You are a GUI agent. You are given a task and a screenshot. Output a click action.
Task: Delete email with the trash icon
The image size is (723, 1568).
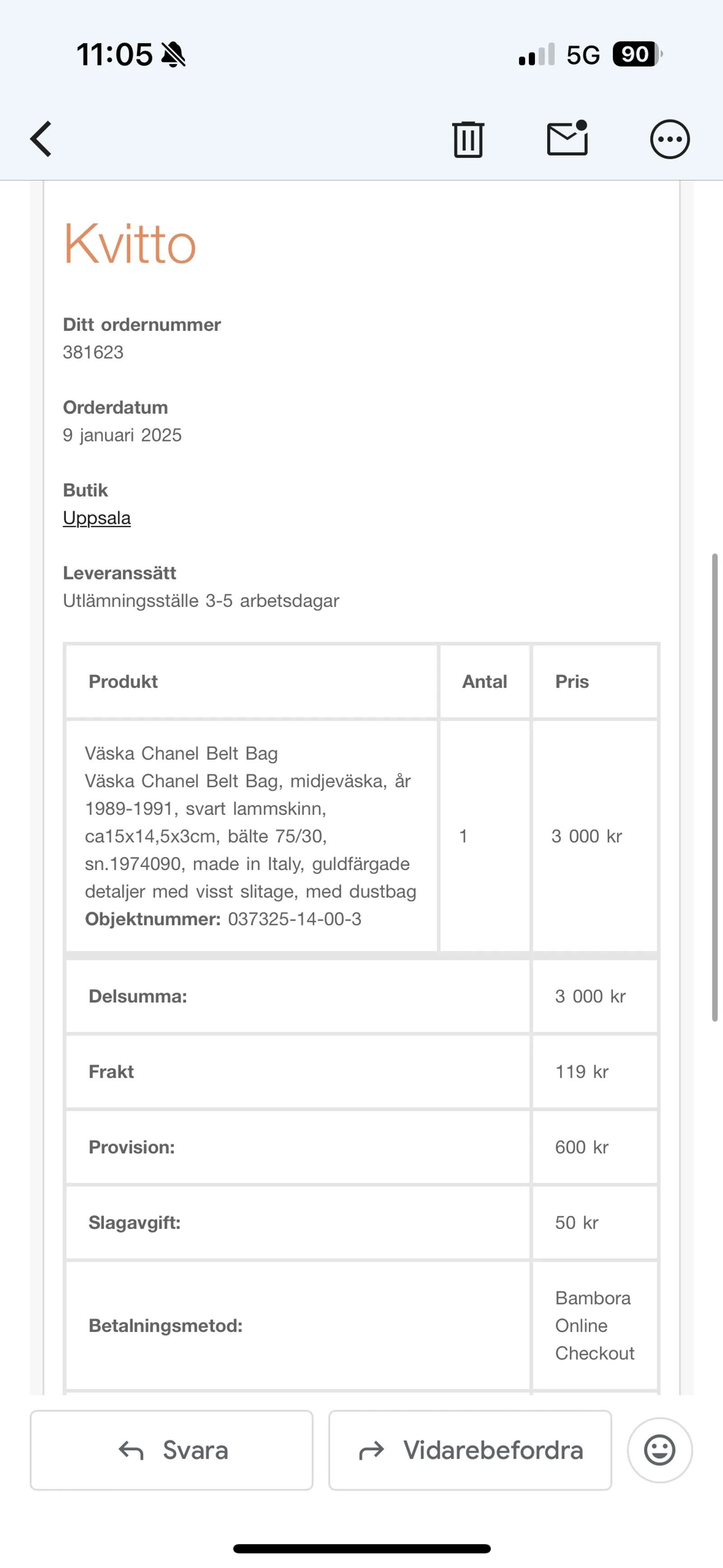468,139
